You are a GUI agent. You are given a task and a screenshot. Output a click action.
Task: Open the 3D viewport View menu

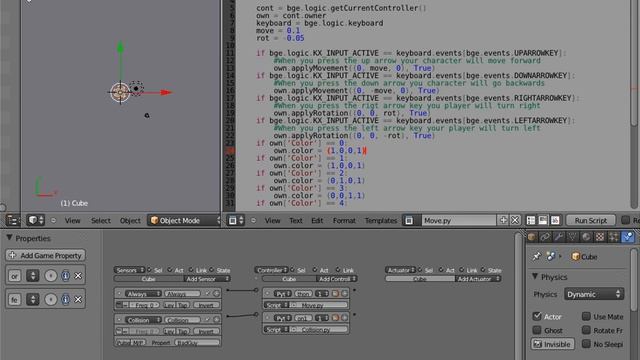coord(72,220)
